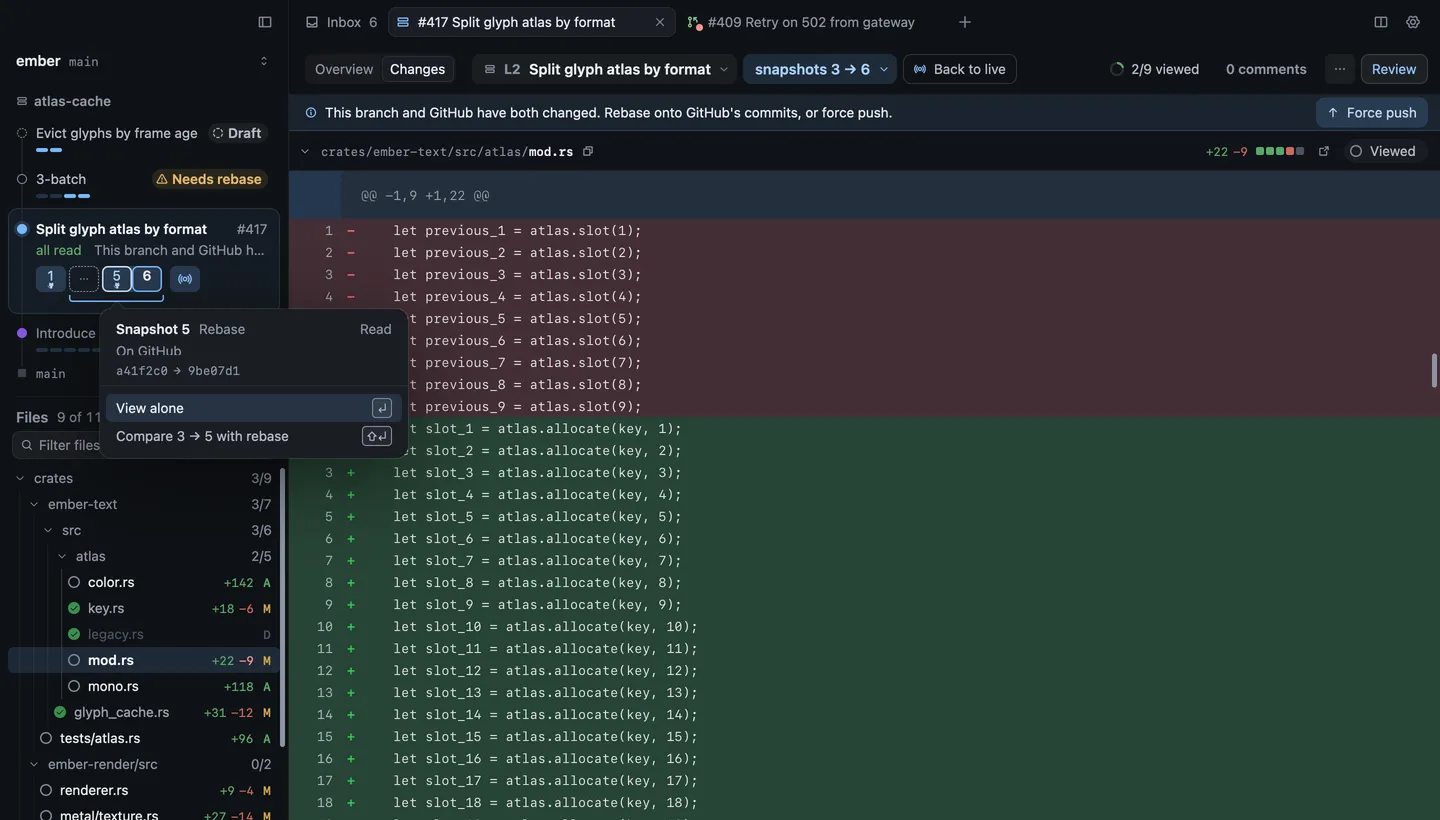The image size is (1440, 820).
Task: Open a new tab with the plus icon
Action: [965, 22]
